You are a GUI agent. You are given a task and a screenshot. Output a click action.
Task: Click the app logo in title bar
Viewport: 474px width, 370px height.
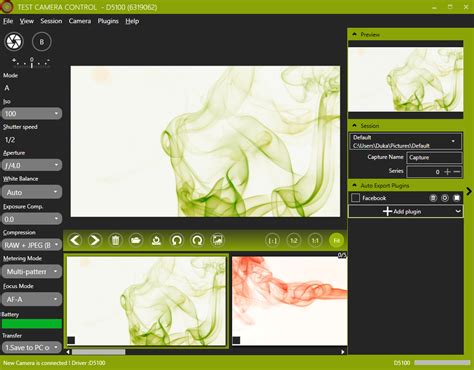(x=7, y=7)
